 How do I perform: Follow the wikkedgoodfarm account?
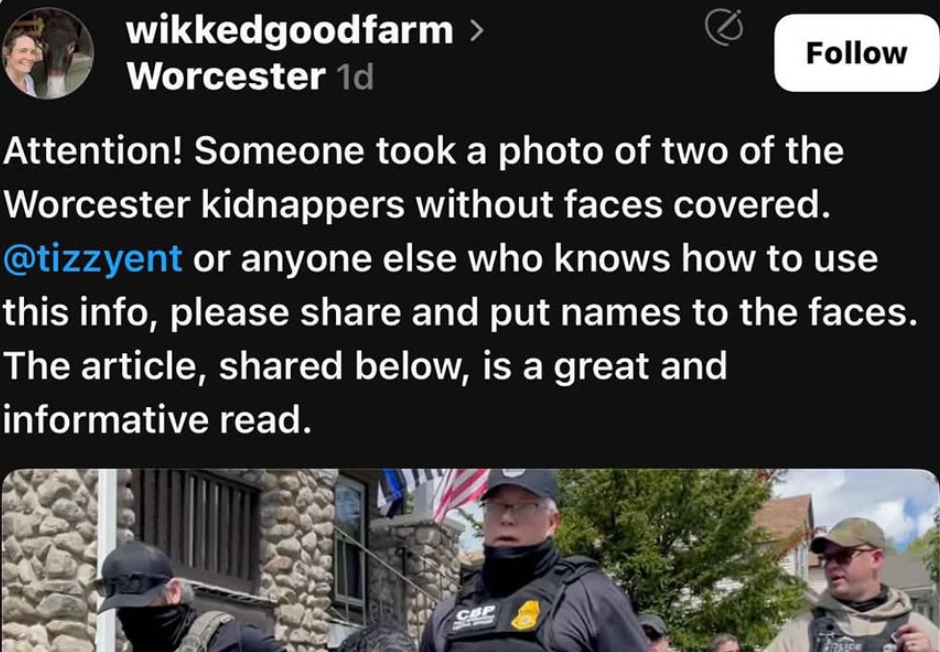pos(856,53)
